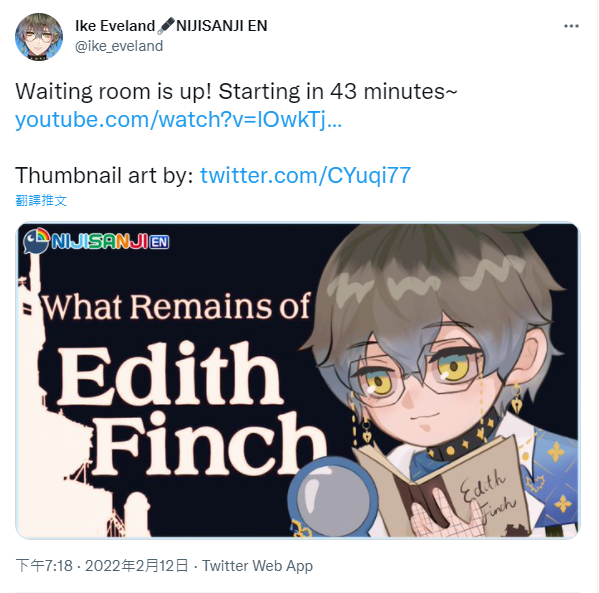Click the Twitter Web App source label
This screenshot has width=599, height=593.
point(257,565)
